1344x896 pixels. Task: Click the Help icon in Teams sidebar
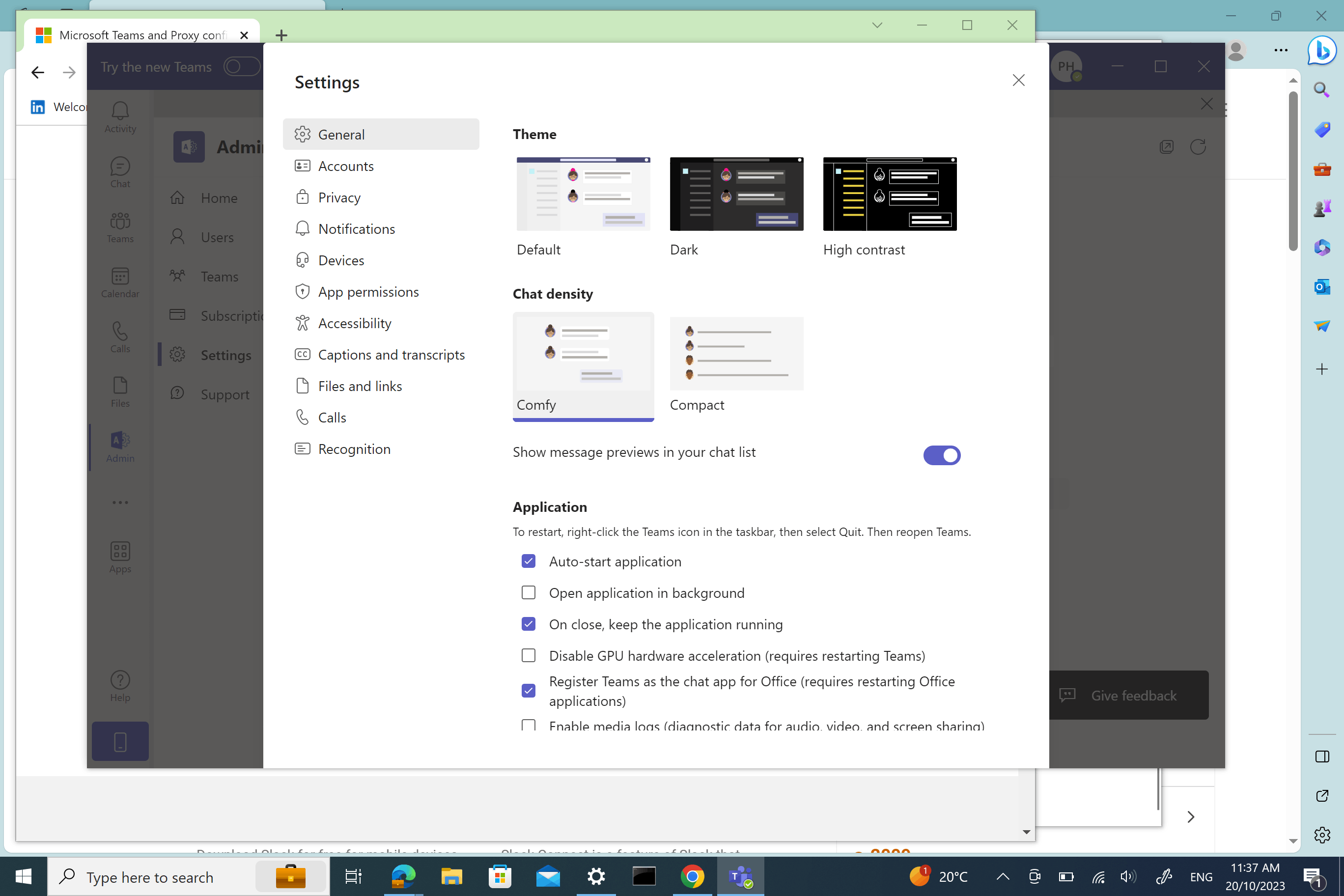coord(120,686)
